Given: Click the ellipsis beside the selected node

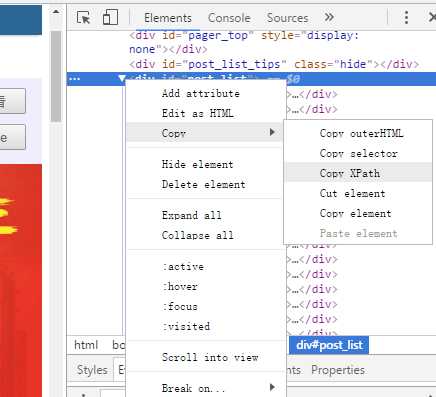Looking at the screenshot, I should point(74,79).
